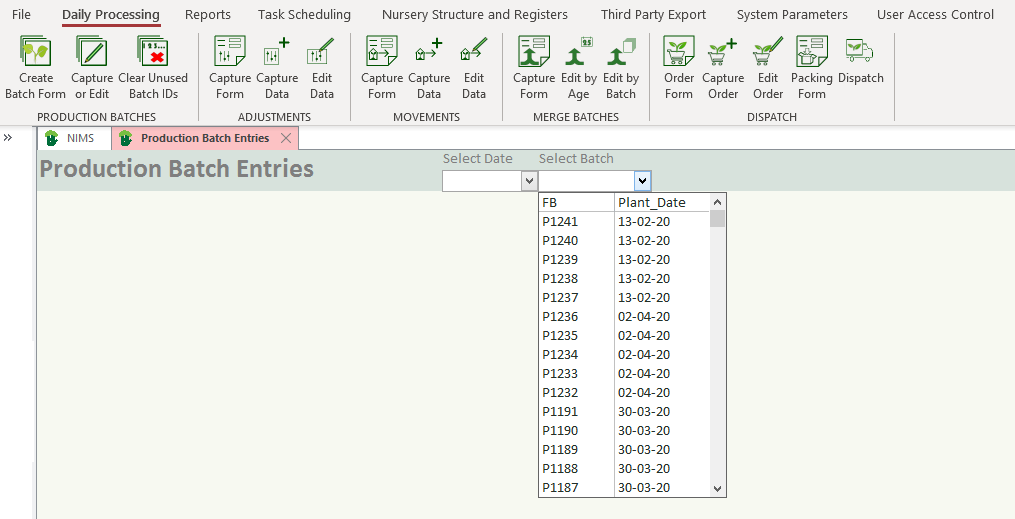Open the Packing Form icon
The image size is (1015, 519).
tap(811, 52)
